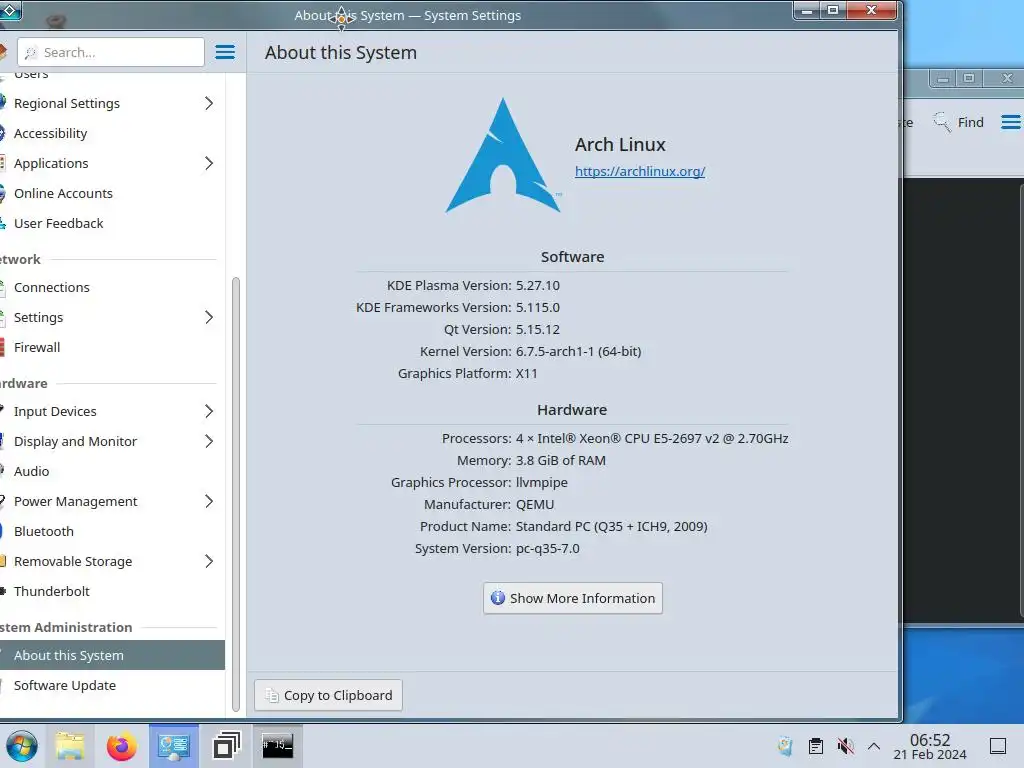Close the background window
This screenshot has width=1024, height=768.
click(1007, 78)
